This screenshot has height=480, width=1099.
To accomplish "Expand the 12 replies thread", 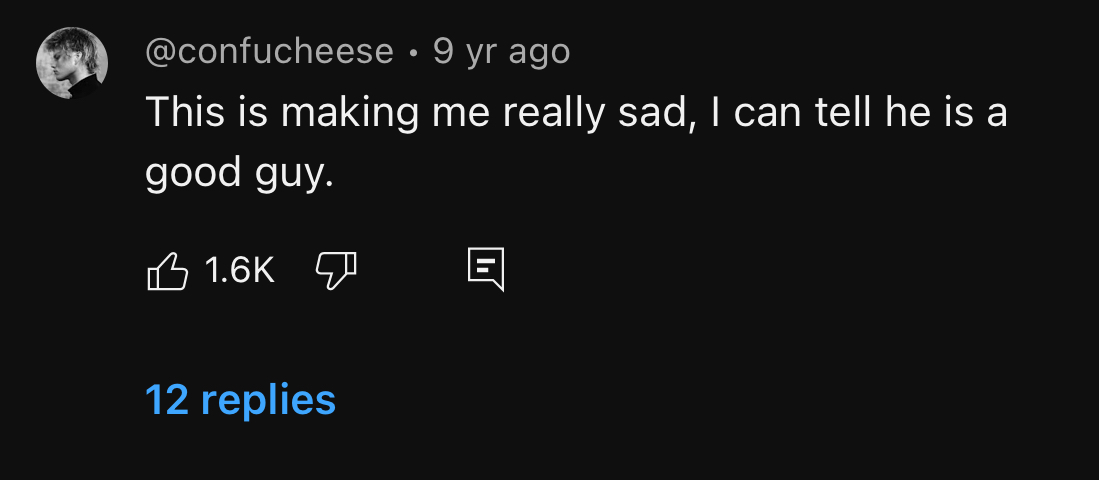I will click(x=240, y=399).
